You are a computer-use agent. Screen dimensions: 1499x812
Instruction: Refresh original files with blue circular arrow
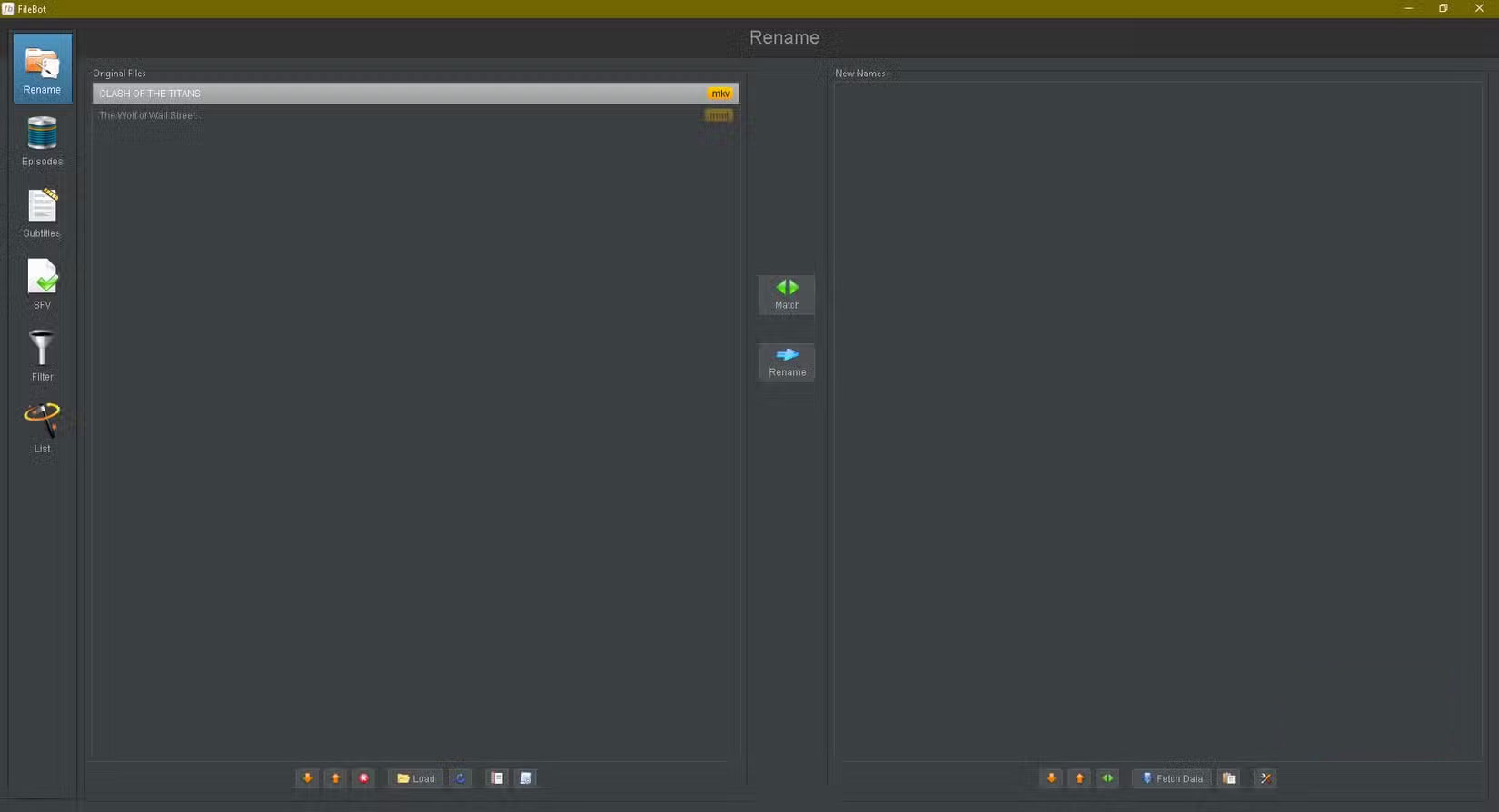coord(461,778)
